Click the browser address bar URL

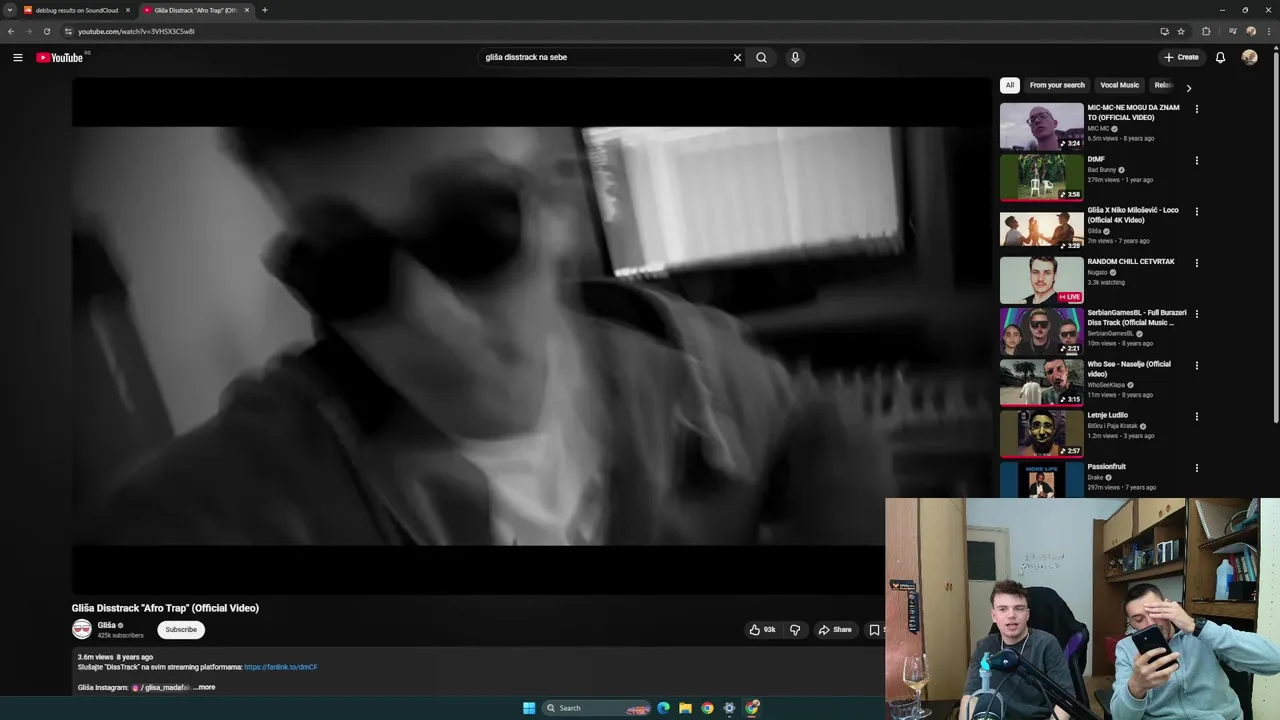point(136,31)
